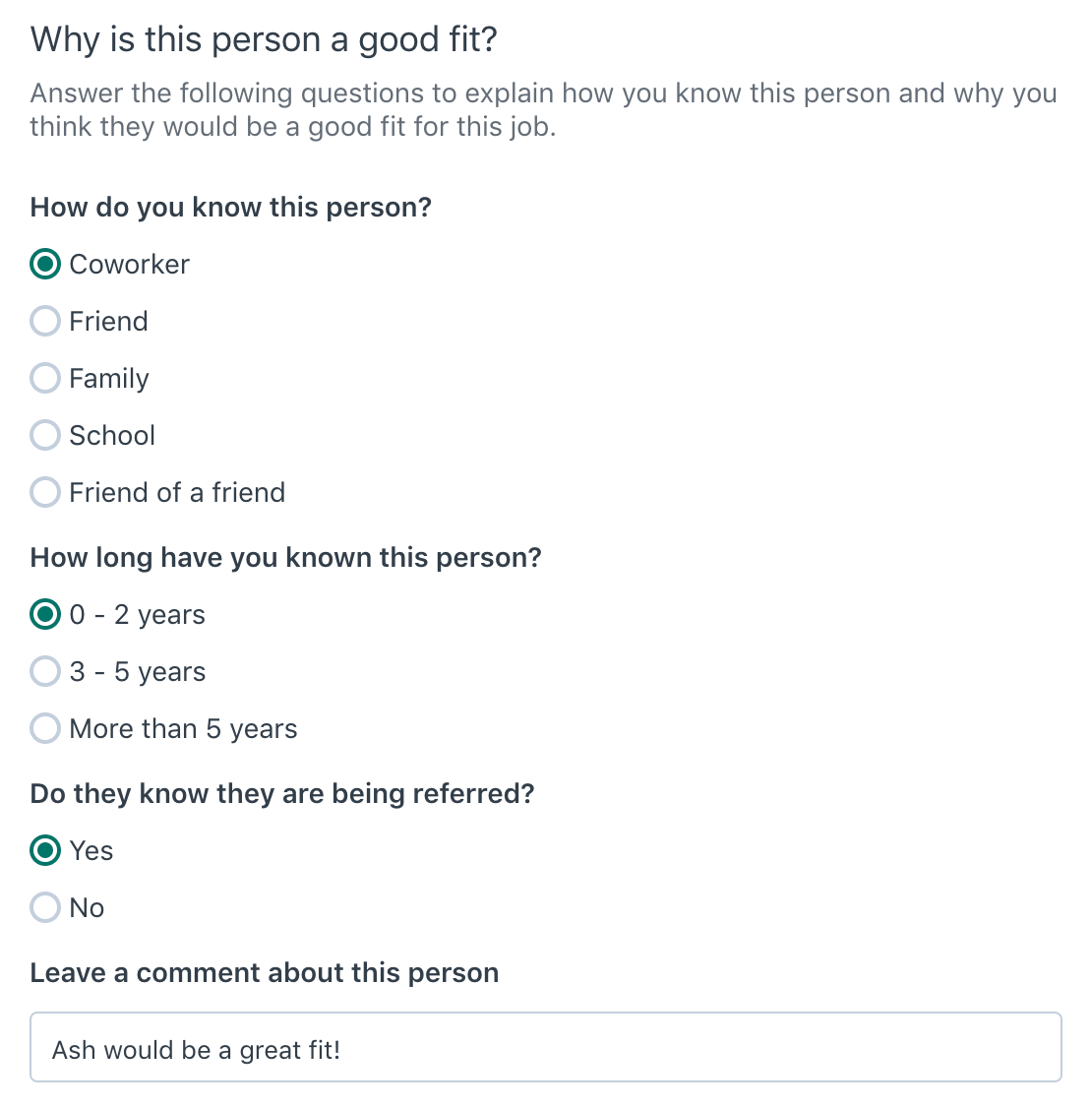
Task: Select '0 - 2 years' for length known
Action: pyautogui.click(x=44, y=614)
